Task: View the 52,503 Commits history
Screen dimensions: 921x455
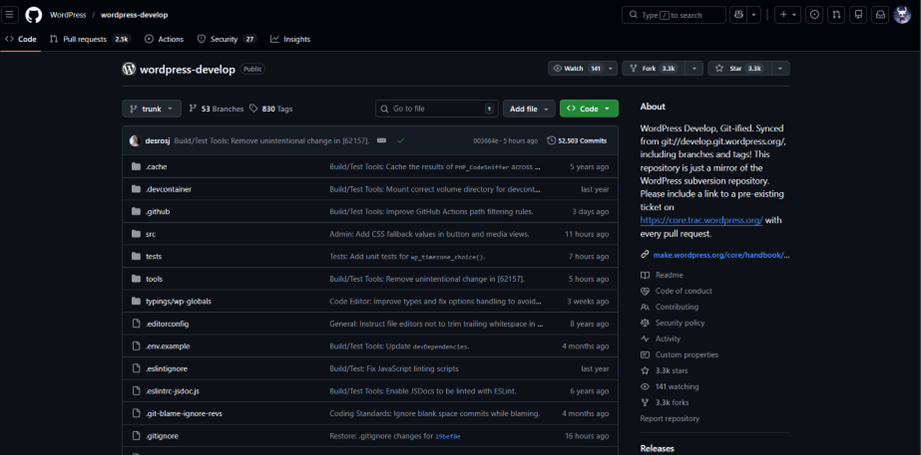Action: [577, 141]
